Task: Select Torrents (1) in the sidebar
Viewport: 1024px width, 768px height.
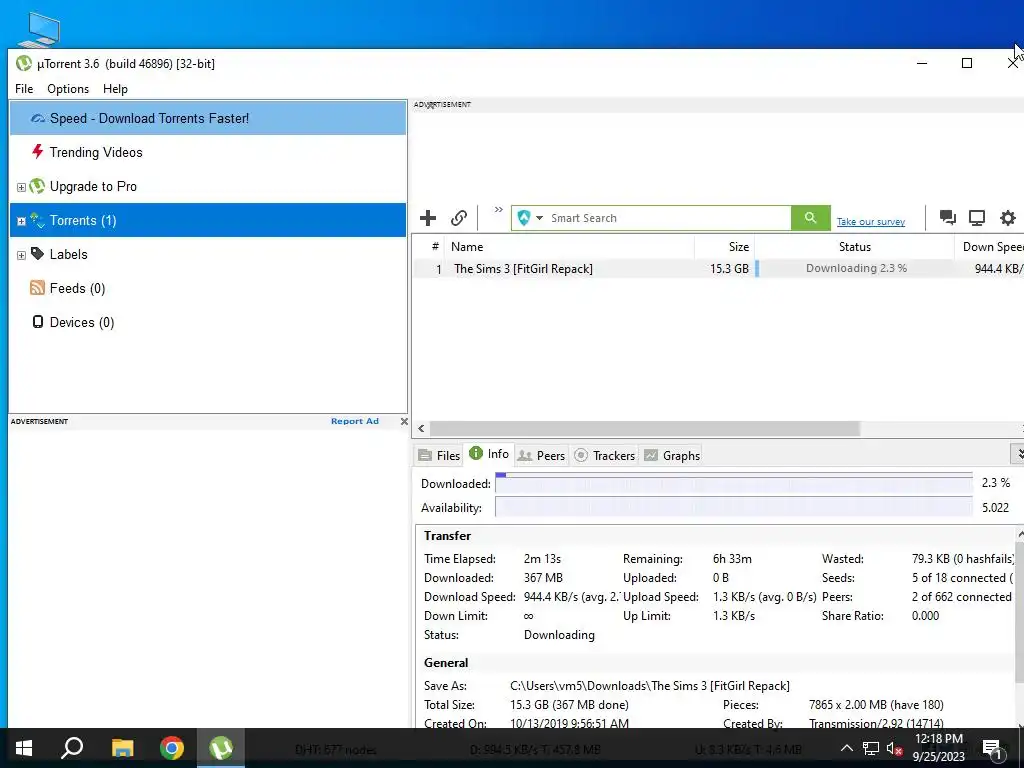Action: point(208,220)
